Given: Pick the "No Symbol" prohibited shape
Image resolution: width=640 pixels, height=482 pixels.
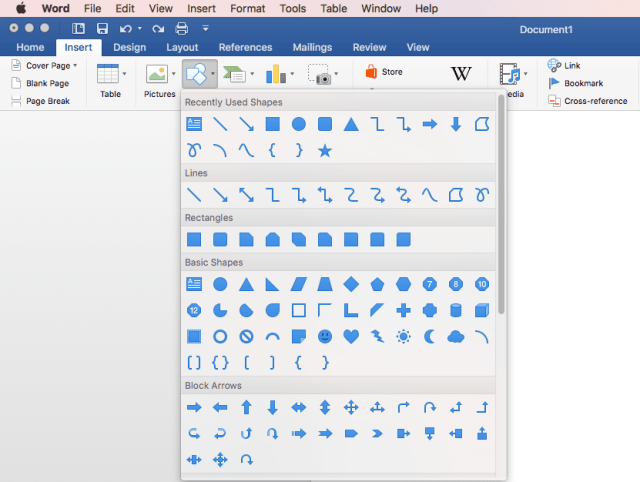Looking at the screenshot, I should tap(246, 336).
